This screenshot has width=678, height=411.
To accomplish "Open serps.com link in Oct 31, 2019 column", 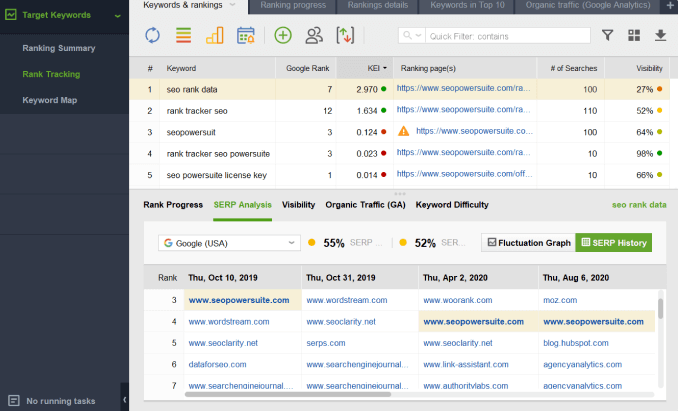I will (326, 343).
